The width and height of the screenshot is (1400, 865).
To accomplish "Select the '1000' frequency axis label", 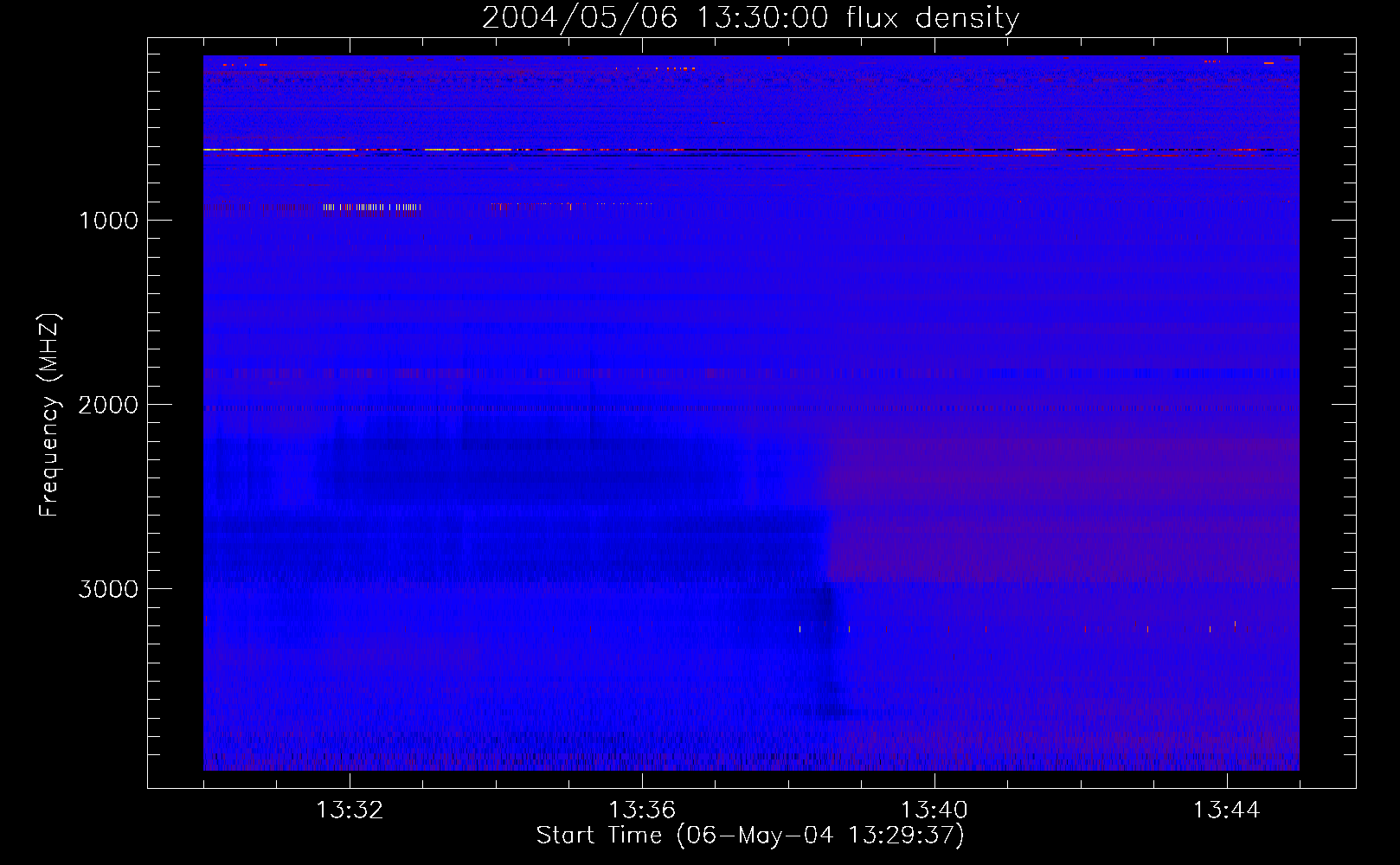I will tap(108, 221).
